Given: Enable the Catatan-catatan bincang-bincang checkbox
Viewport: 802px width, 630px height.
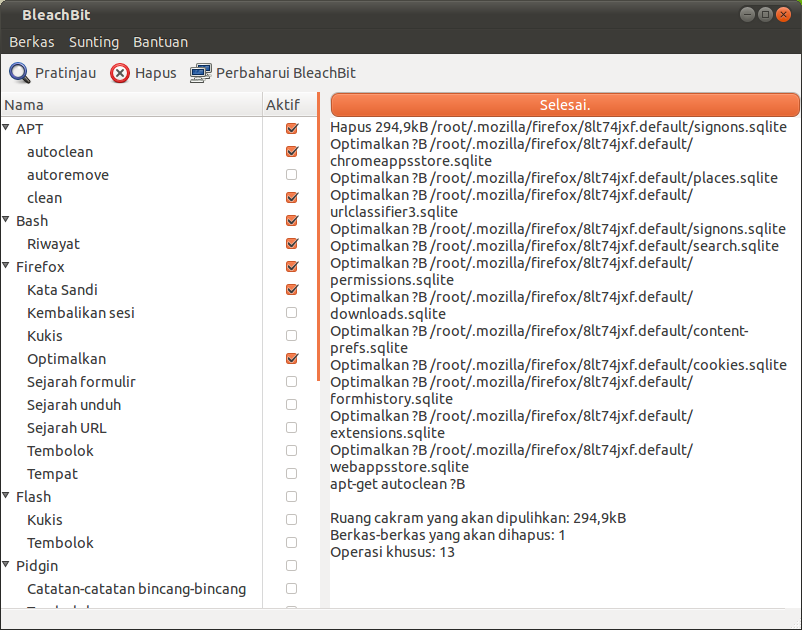Looking at the screenshot, I should point(292,589).
